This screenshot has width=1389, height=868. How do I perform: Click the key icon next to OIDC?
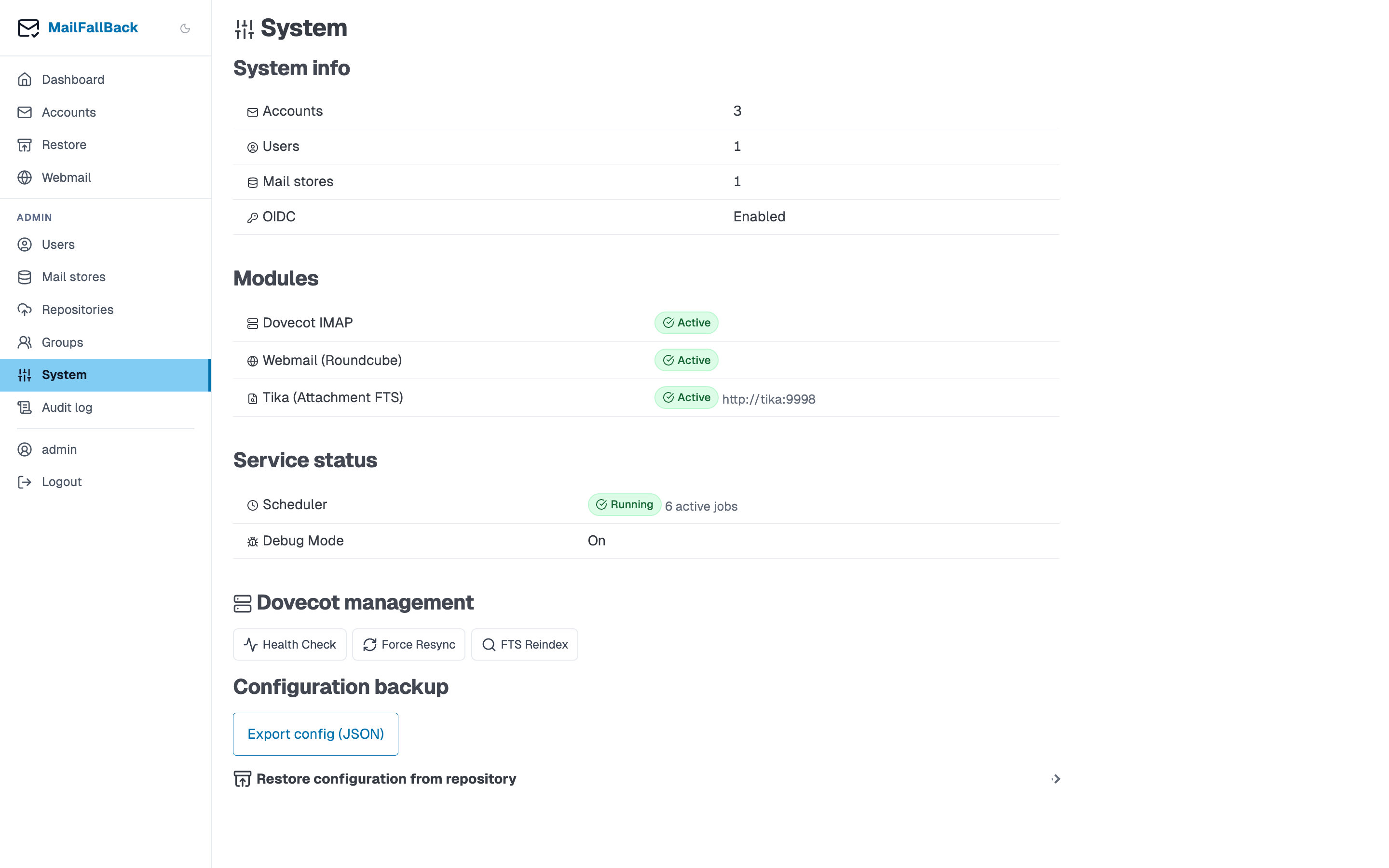253,217
